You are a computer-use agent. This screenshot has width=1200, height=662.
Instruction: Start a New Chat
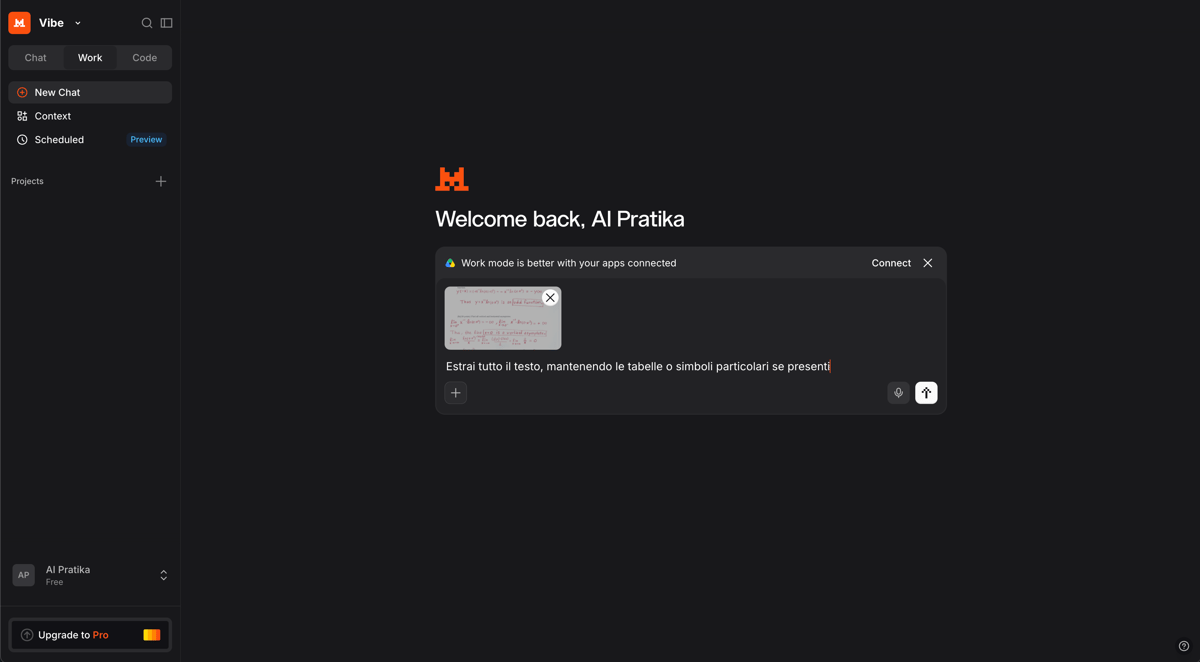pyautogui.click(x=90, y=92)
